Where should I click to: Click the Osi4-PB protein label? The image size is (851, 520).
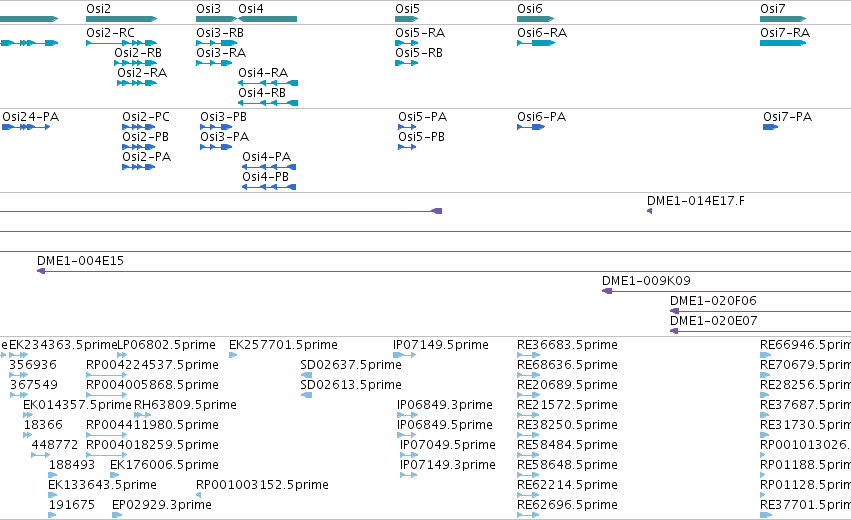pos(265,177)
